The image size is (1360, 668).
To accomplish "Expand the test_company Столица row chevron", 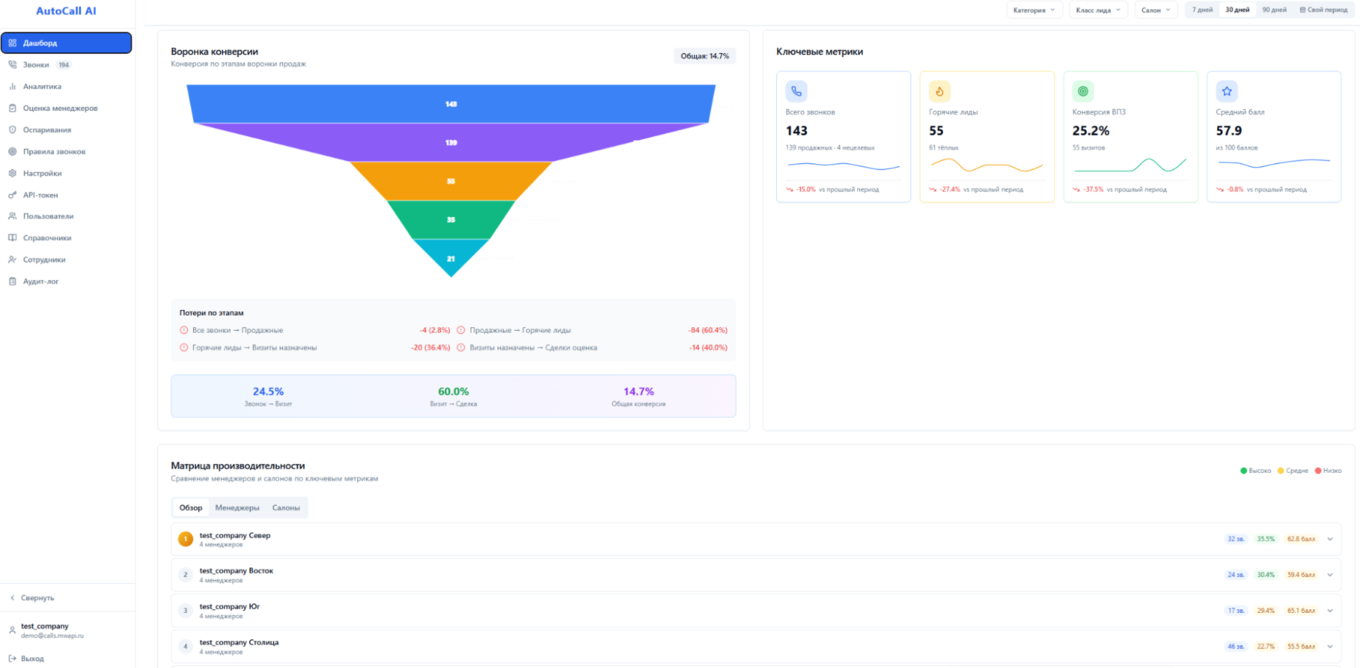I will pos(1330,646).
